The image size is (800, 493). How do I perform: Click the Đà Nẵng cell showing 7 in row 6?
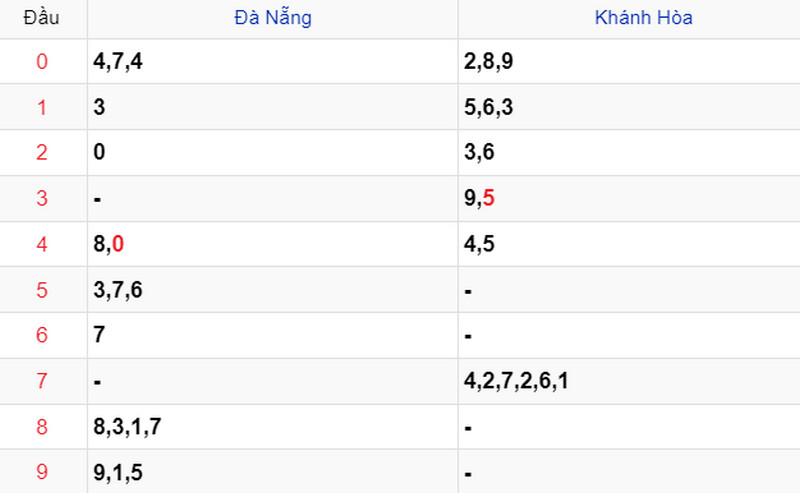point(273,335)
